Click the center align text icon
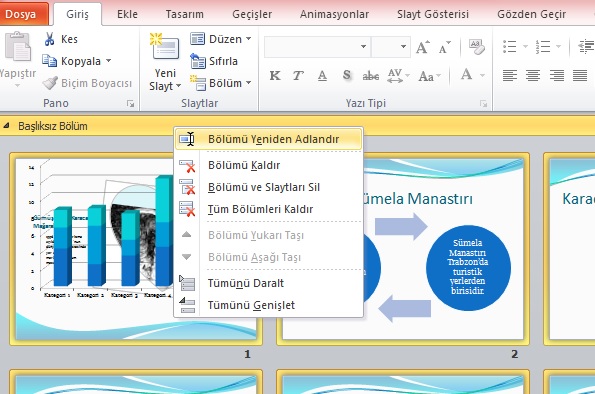595x394 pixels. 533,75
